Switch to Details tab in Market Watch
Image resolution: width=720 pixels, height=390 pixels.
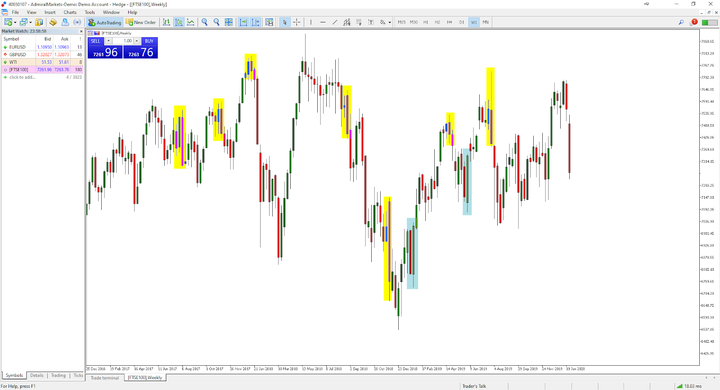pos(37,375)
